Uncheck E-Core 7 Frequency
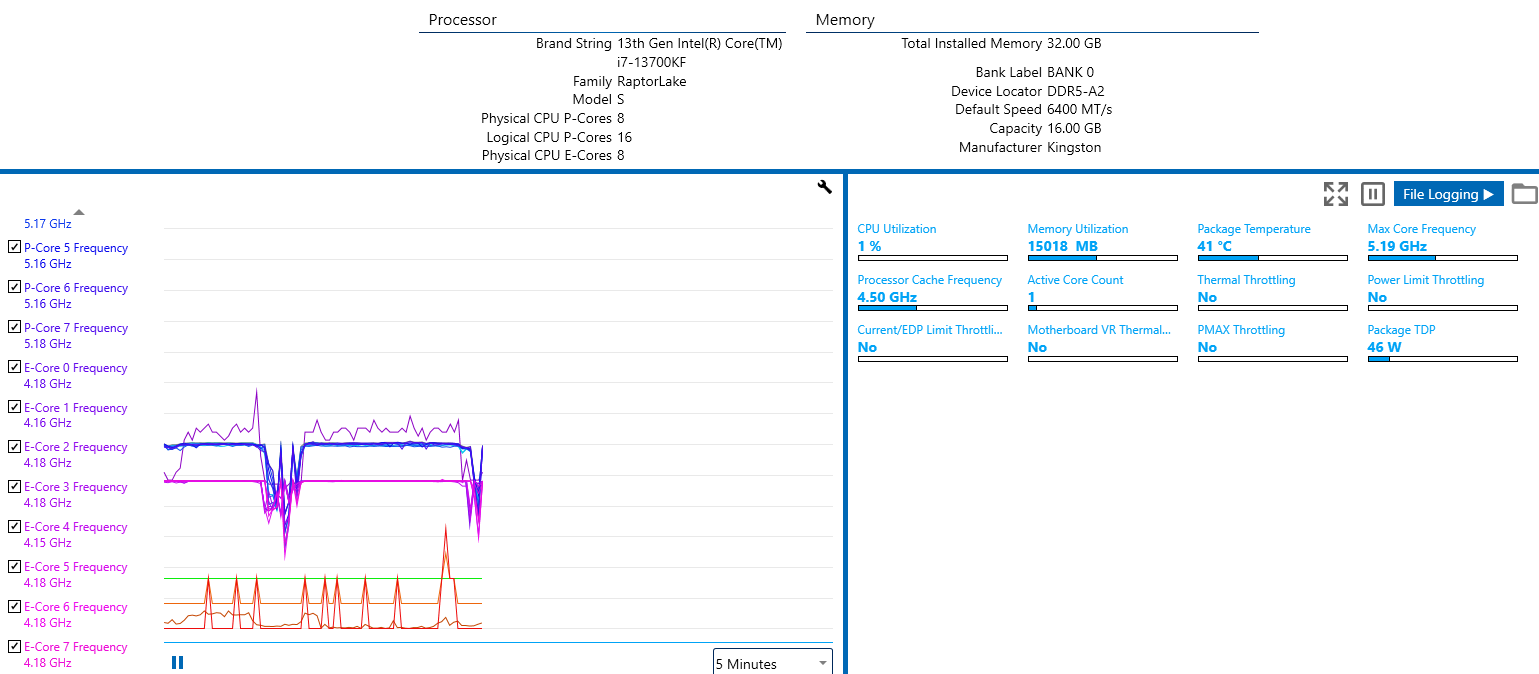 [x=14, y=646]
